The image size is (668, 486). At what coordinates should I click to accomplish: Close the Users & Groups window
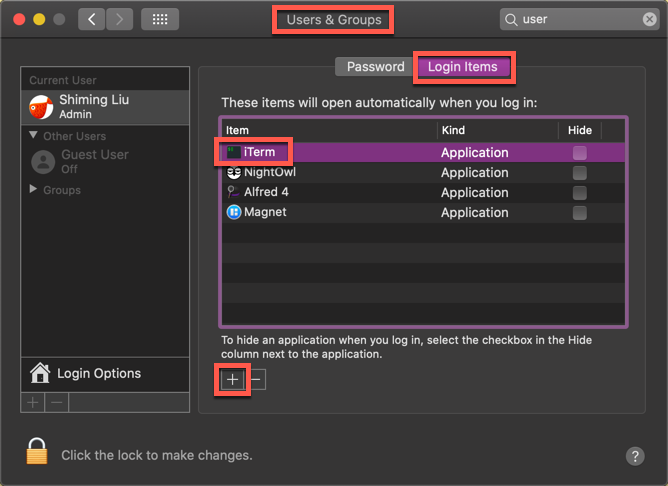(x=19, y=19)
